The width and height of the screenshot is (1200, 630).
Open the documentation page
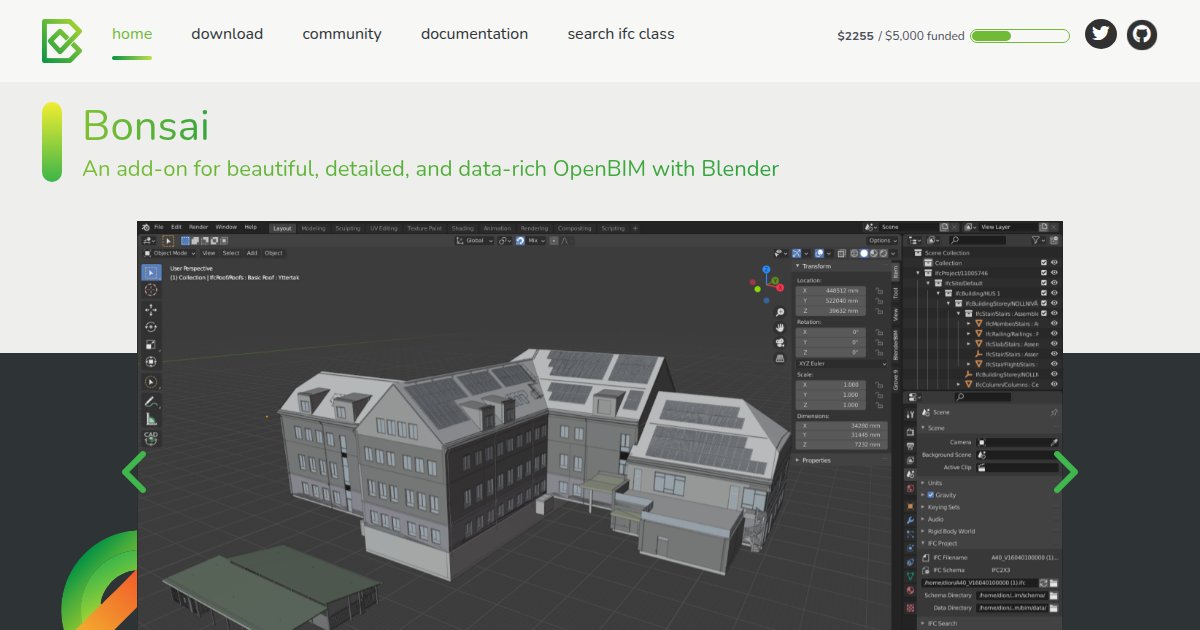[x=474, y=34]
